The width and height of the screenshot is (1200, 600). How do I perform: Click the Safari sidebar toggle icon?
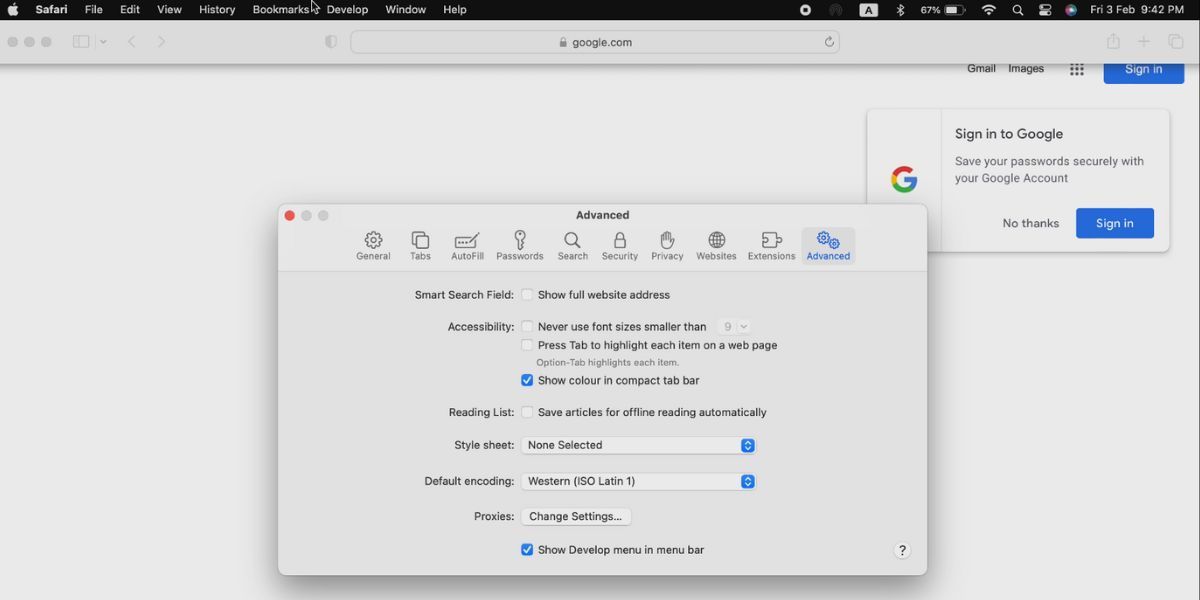click(x=81, y=42)
